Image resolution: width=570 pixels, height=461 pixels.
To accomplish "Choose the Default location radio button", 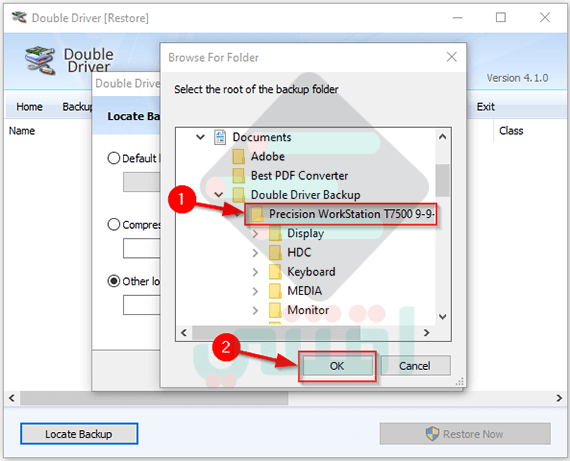I will pyautogui.click(x=114, y=158).
